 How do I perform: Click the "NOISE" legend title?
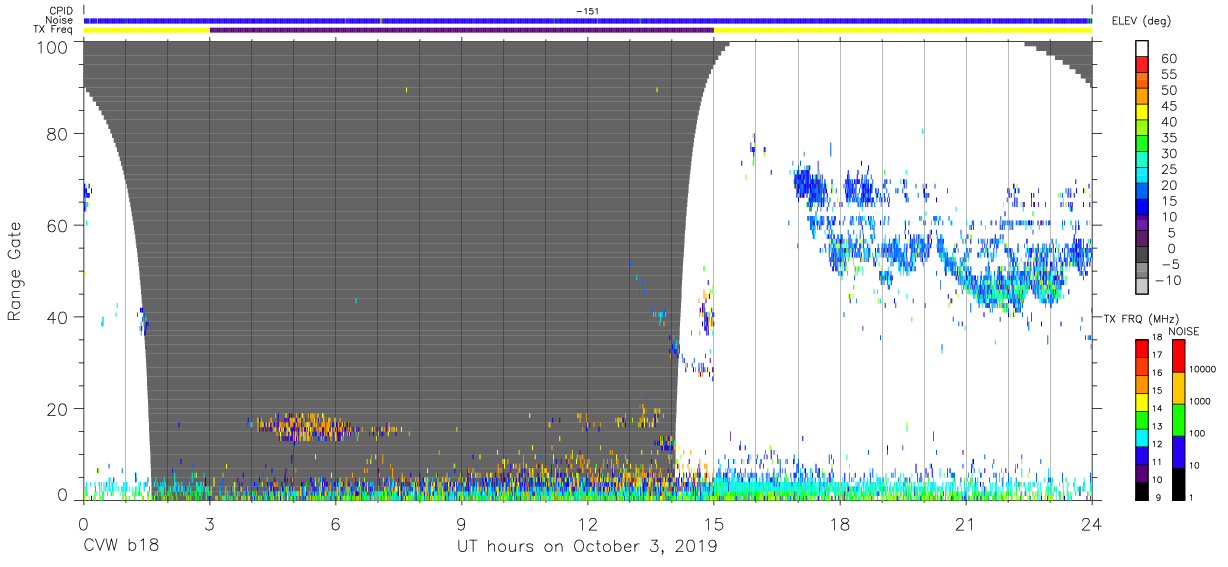(1183, 331)
